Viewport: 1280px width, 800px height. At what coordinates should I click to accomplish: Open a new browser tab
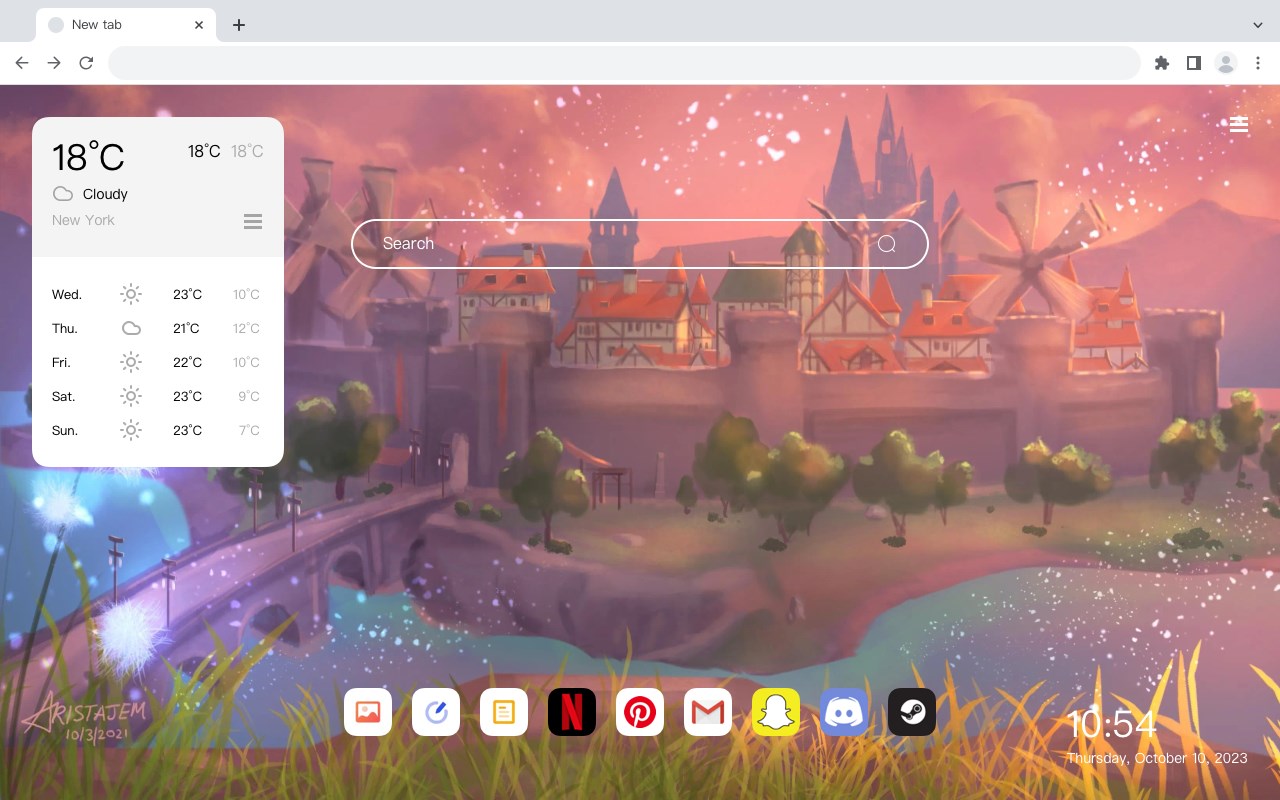[x=238, y=25]
